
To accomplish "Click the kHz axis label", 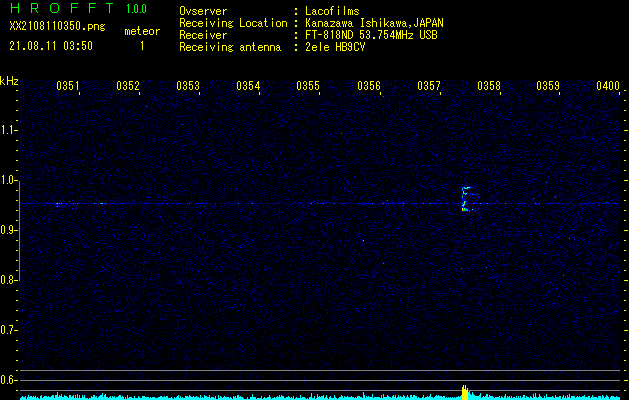I will tap(9, 81).
